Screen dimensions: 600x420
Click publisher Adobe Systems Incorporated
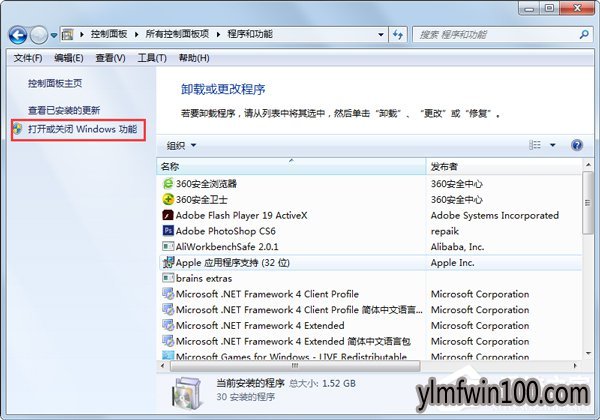point(495,215)
